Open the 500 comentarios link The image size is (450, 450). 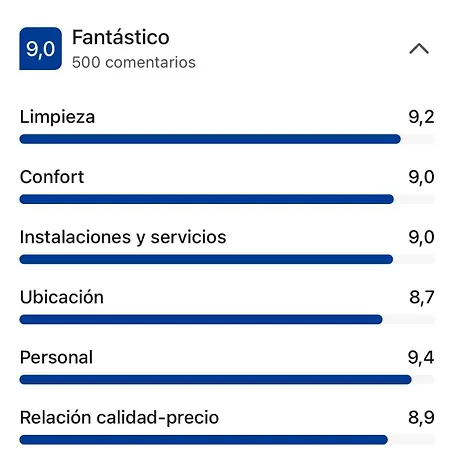134,62
